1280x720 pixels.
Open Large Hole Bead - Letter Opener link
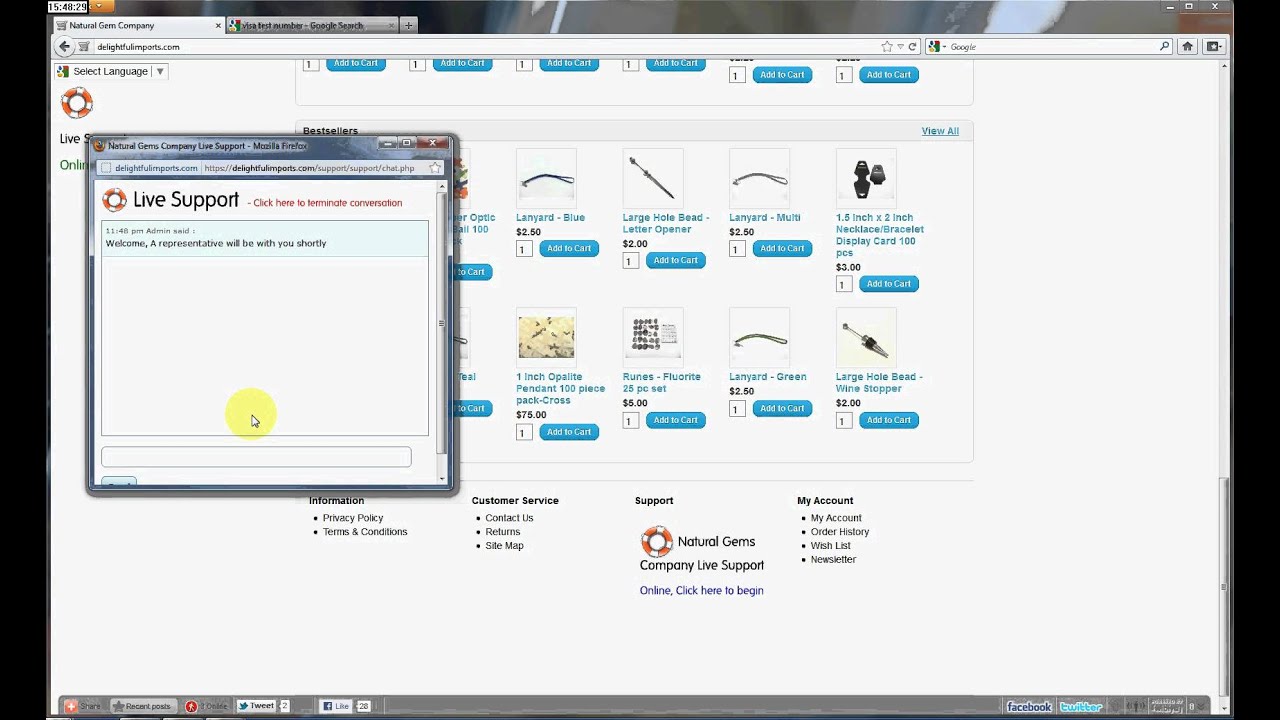[x=665, y=223]
